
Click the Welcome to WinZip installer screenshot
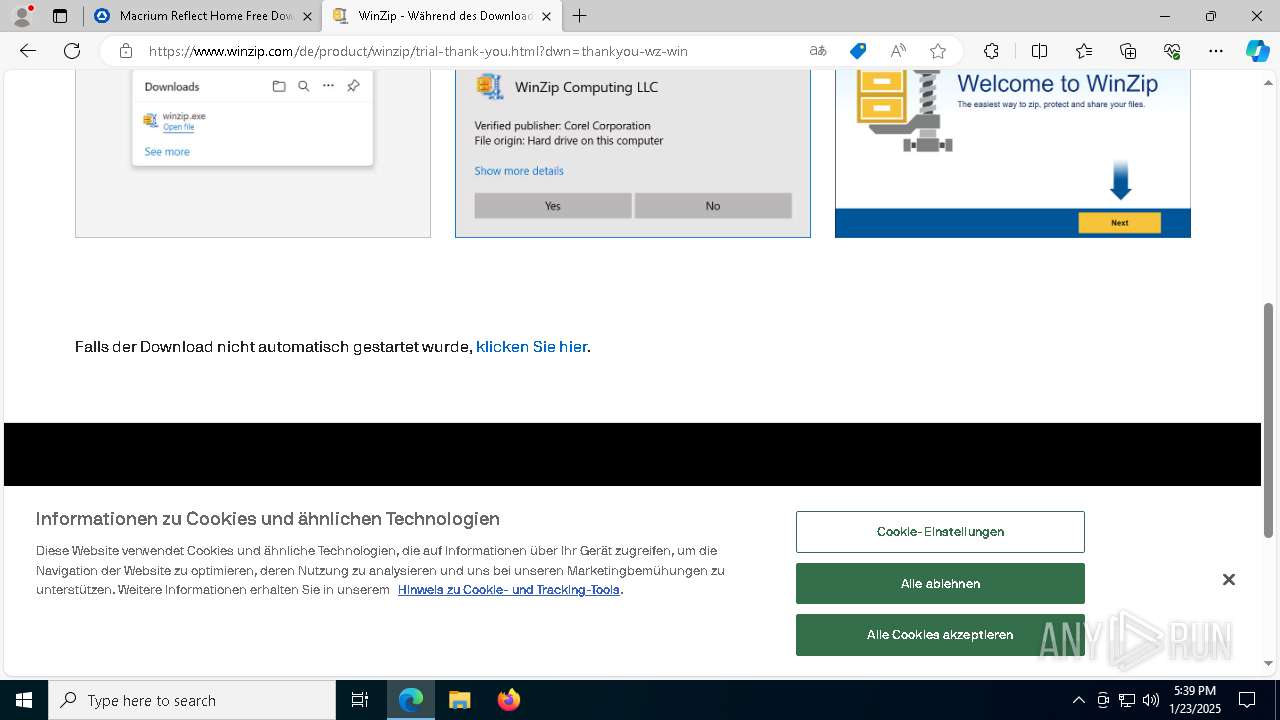point(1013,153)
